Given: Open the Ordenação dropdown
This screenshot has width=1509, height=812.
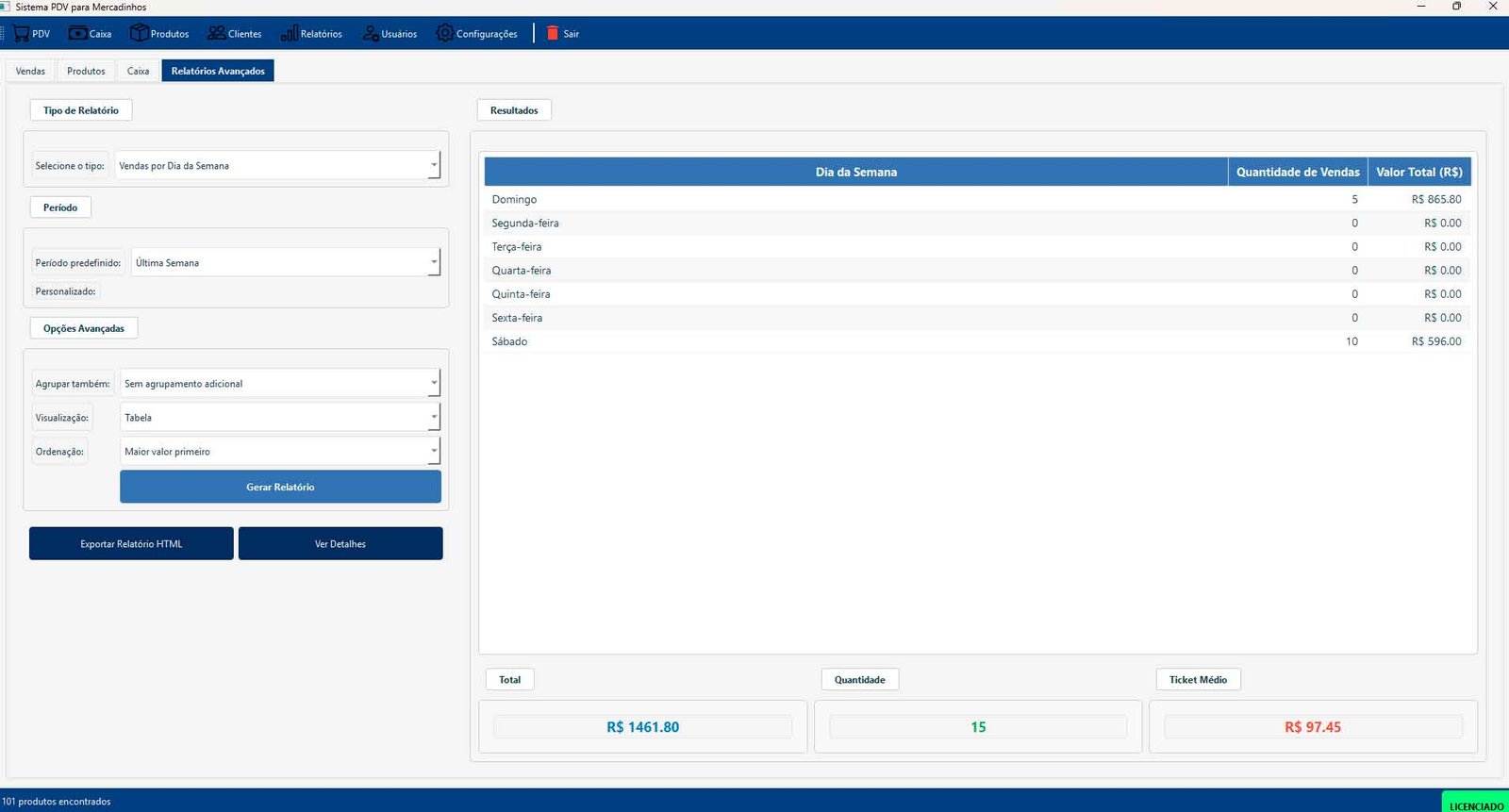Looking at the screenshot, I should click(280, 451).
